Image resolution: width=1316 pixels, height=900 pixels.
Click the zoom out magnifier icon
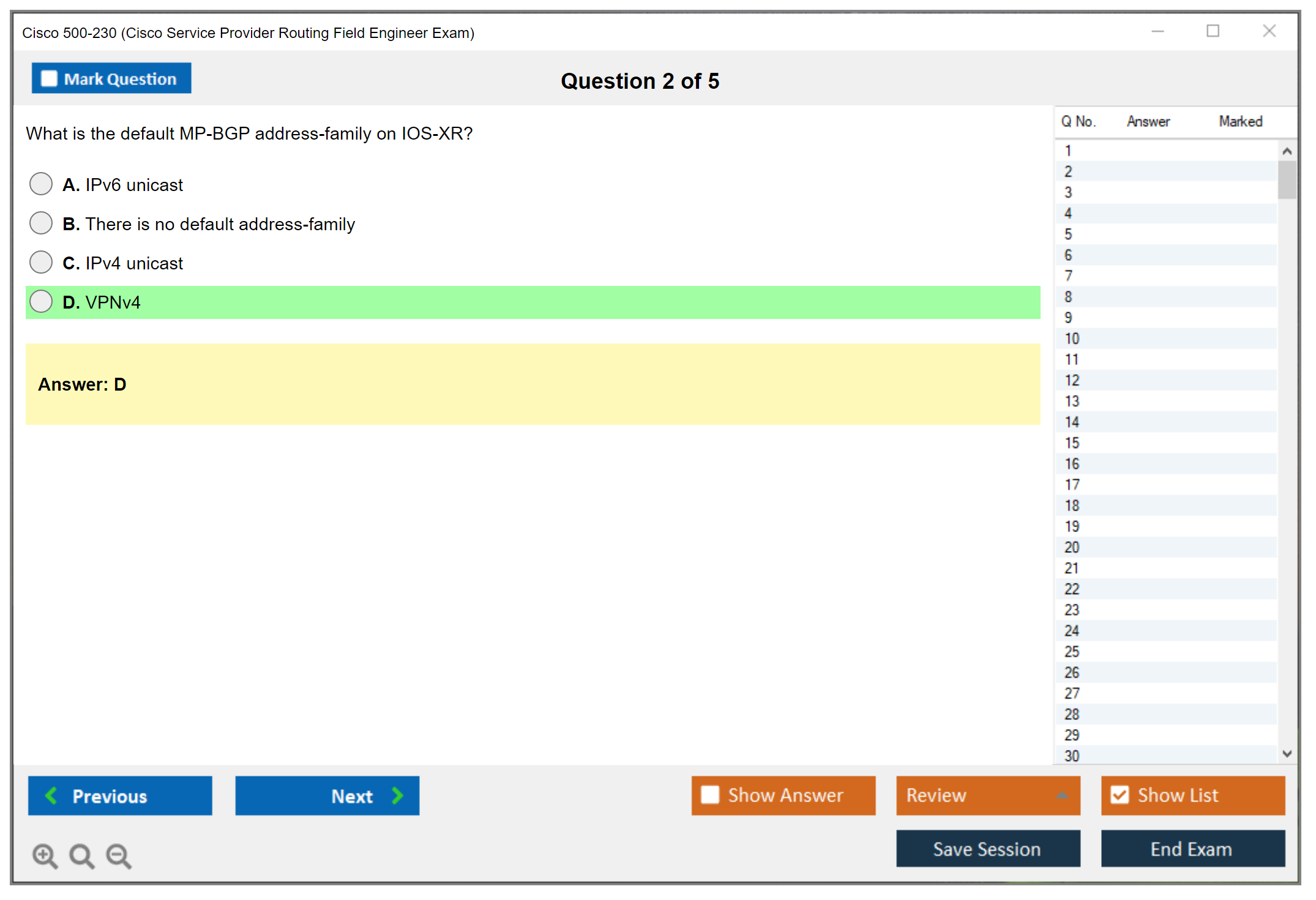[x=118, y=855]
